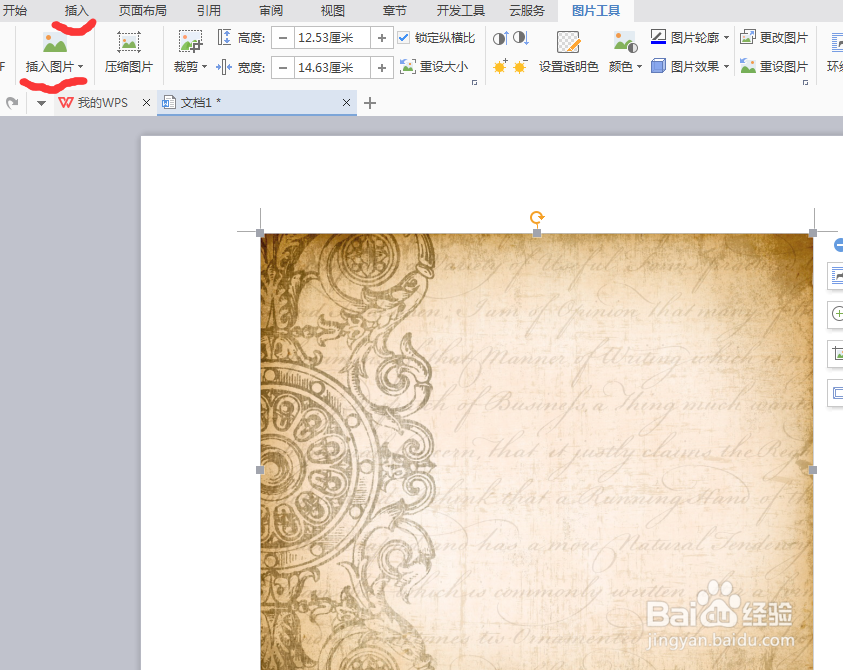843x670 pixels.
Task: Open the 视图 ribbon tab
Action: point(332,10)
